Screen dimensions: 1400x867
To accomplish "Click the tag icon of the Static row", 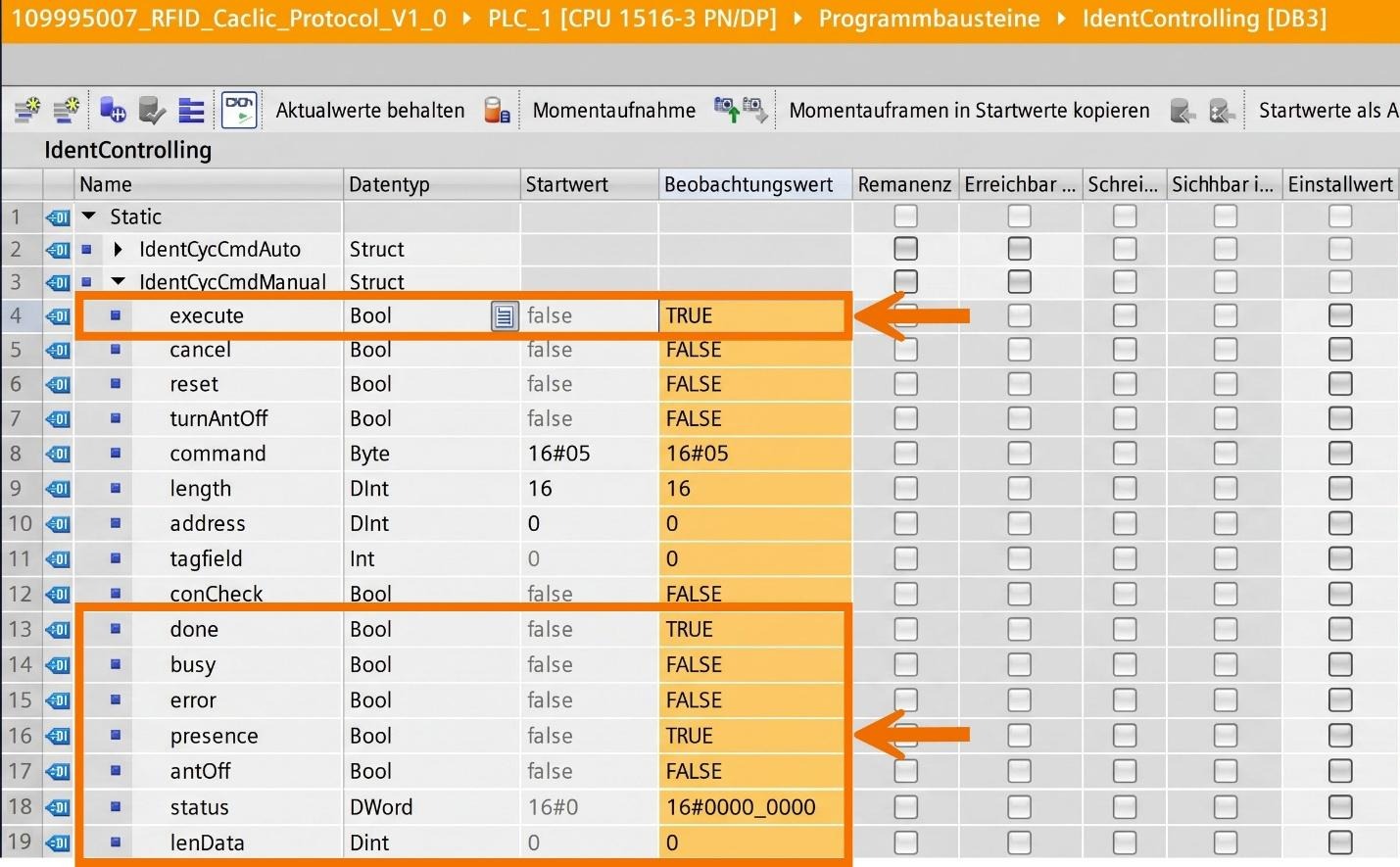I will [x=58, y=217].
